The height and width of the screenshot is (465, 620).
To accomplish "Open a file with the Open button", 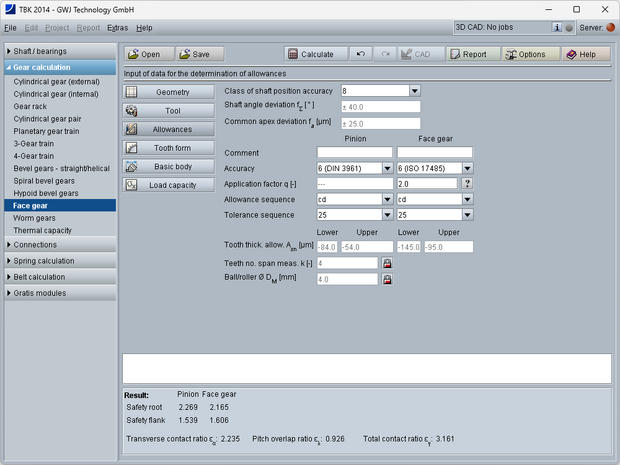I will (x=148, y=54).
